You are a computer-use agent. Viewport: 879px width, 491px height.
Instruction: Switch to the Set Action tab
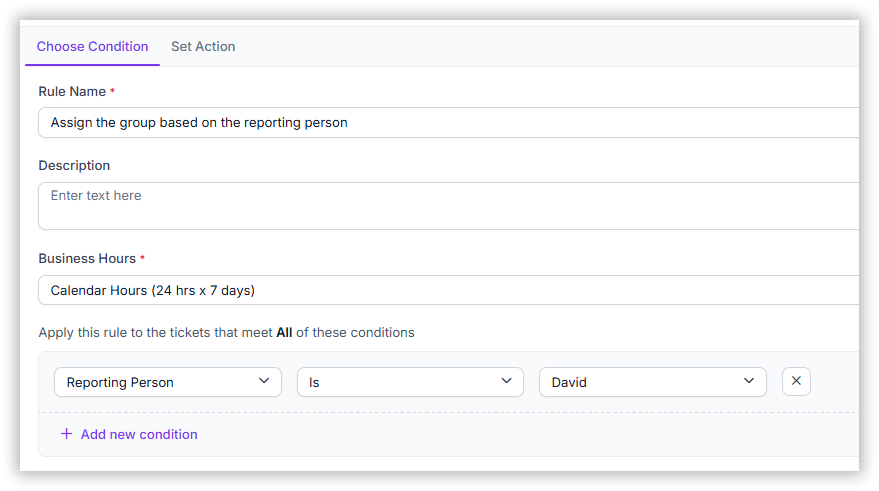tap(203, 47)
